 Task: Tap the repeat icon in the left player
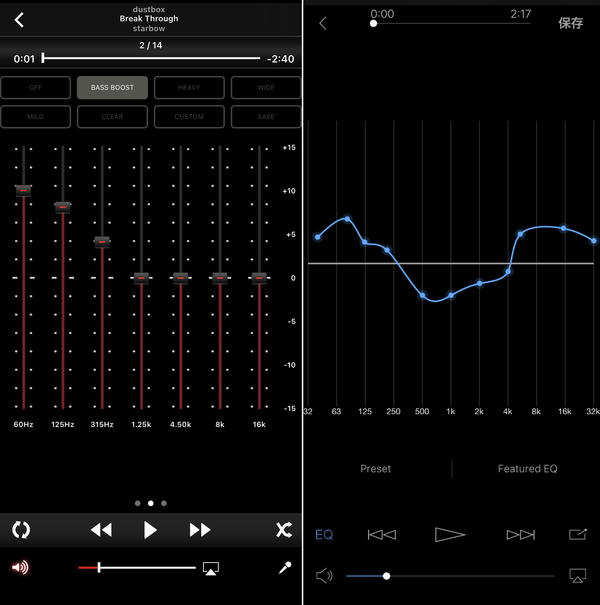(21, 530)
